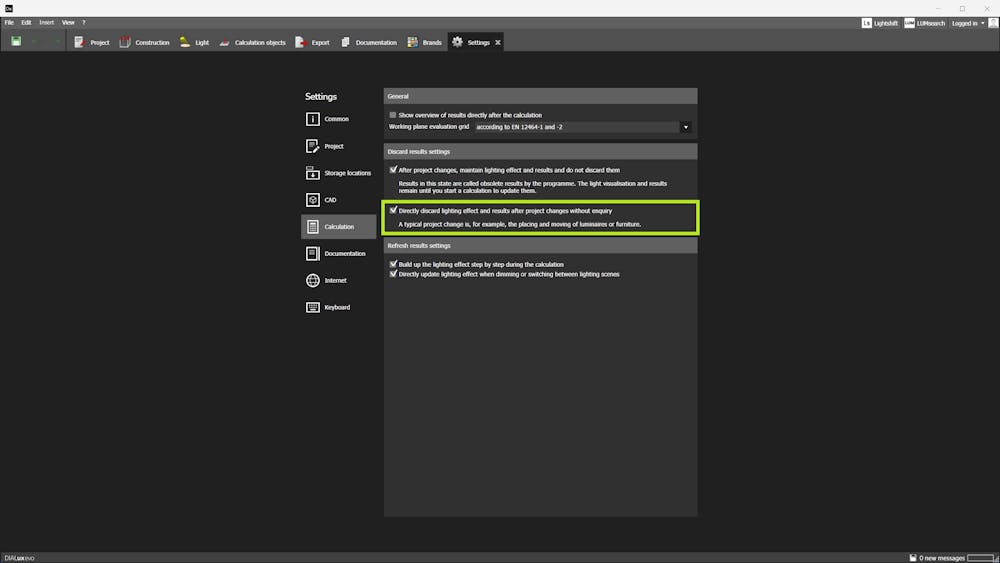Open the ? help menu

[x=84, y=22]
